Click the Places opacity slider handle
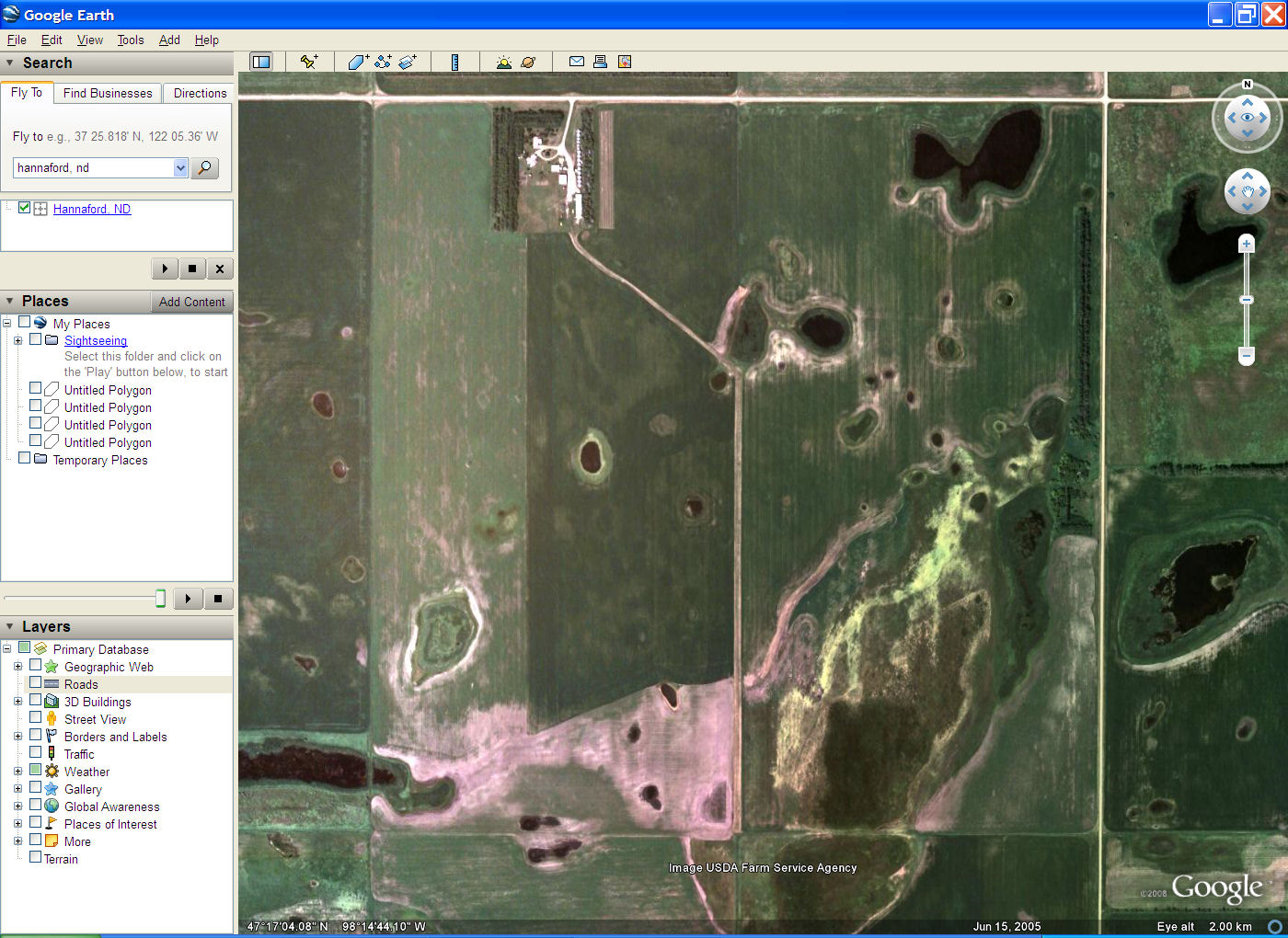The image size is (1288, 938). click(x=160, y=599)
